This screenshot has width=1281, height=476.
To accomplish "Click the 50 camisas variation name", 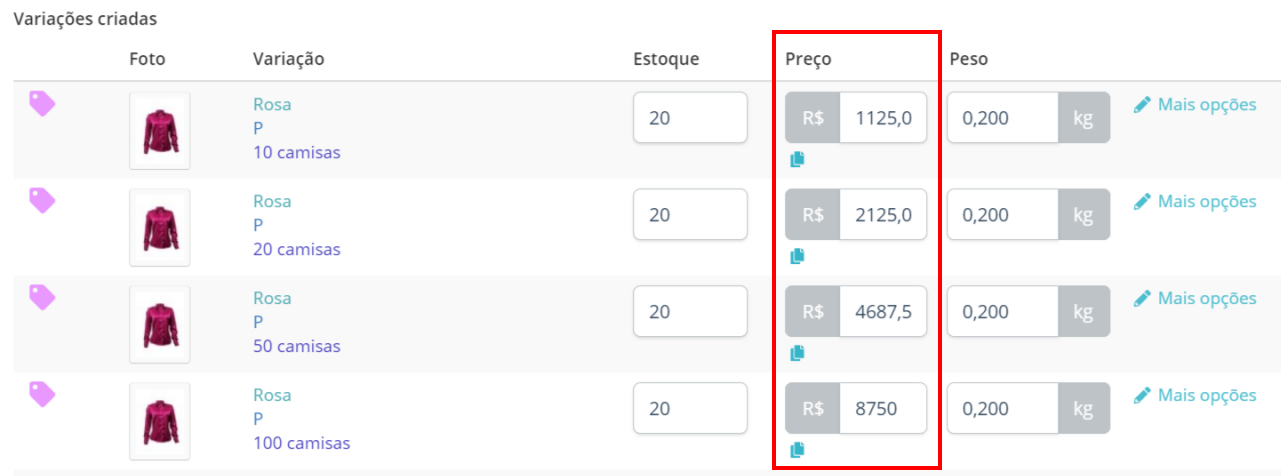I will click(296, 346).
